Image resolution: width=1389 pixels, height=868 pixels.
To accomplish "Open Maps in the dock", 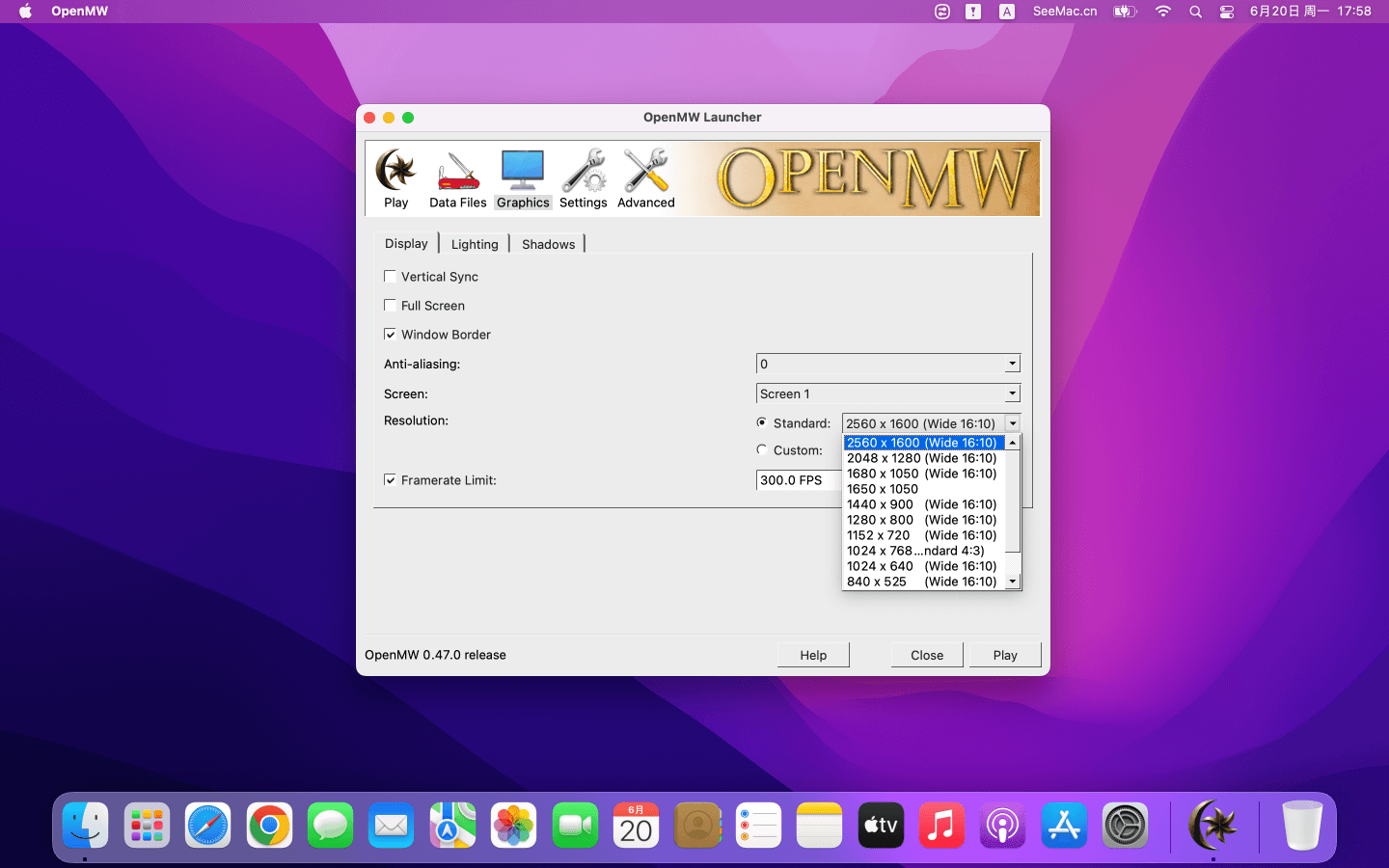I will 452,826.
